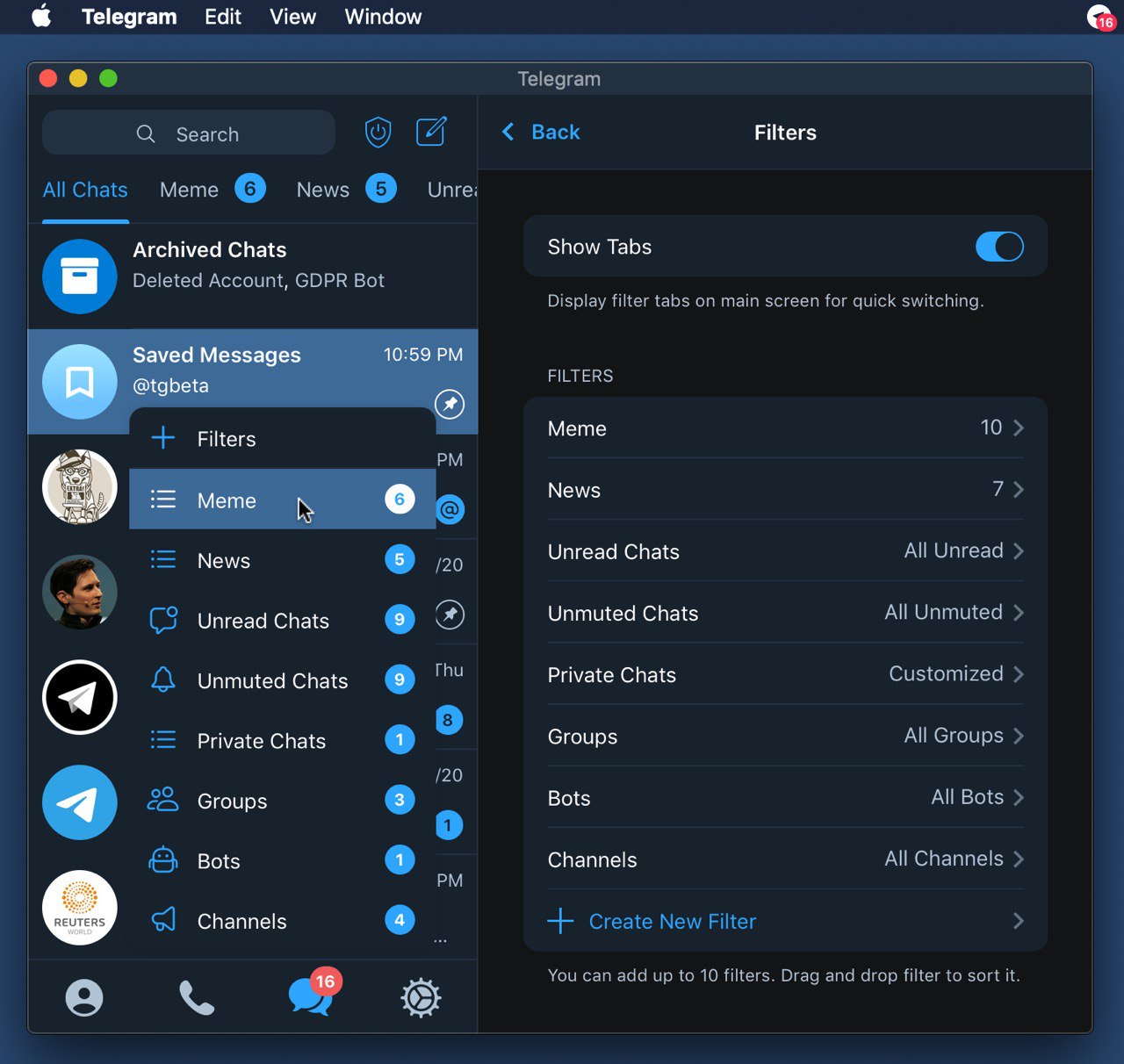The width and height of the screenshot is (1124, 1064).
Task: Open Private Chats chevron in Filters
Action: pyautogui.click(x=1019, y=673)
